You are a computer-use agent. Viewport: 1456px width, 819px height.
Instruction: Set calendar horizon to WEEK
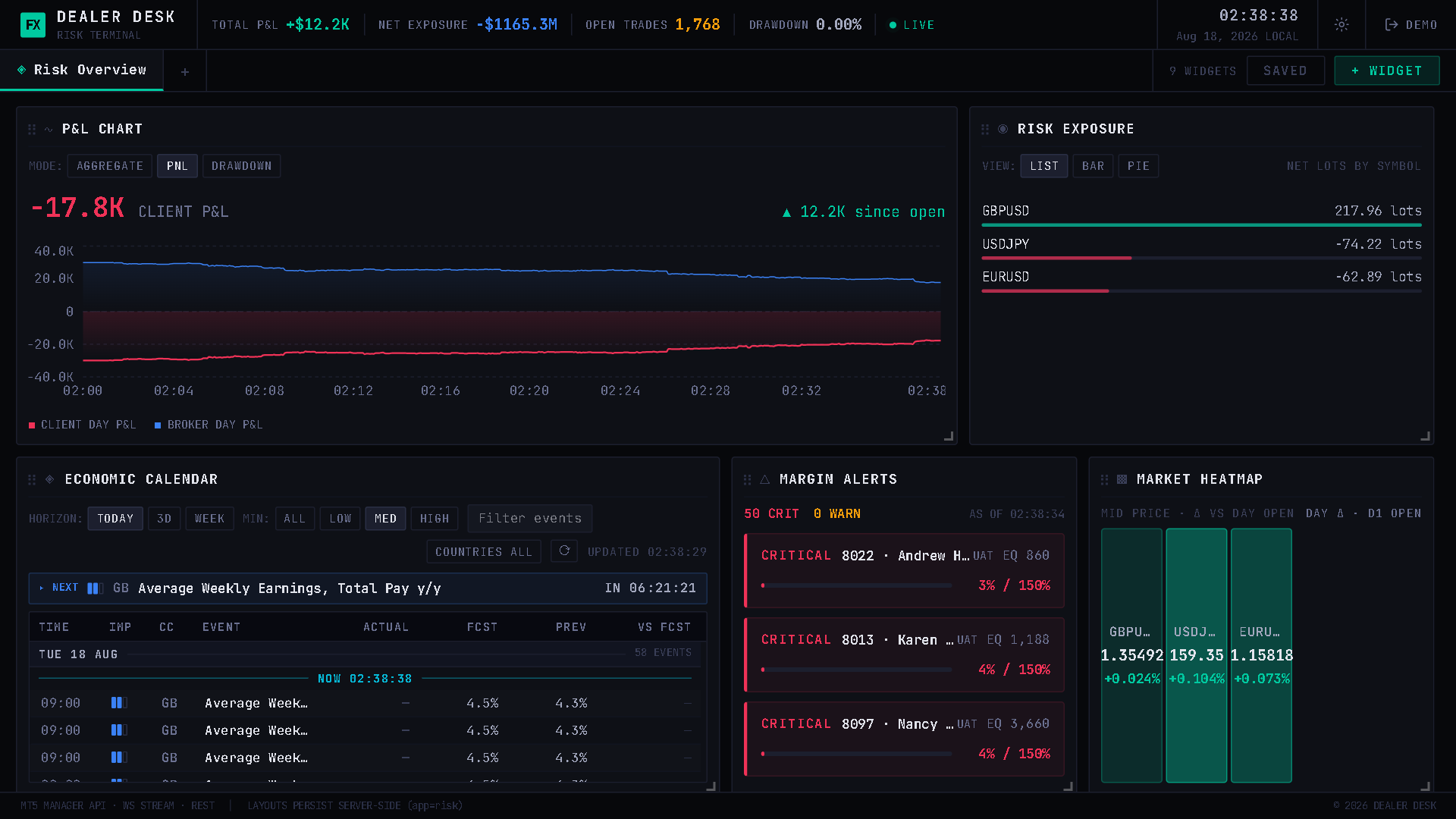(209, 519)
